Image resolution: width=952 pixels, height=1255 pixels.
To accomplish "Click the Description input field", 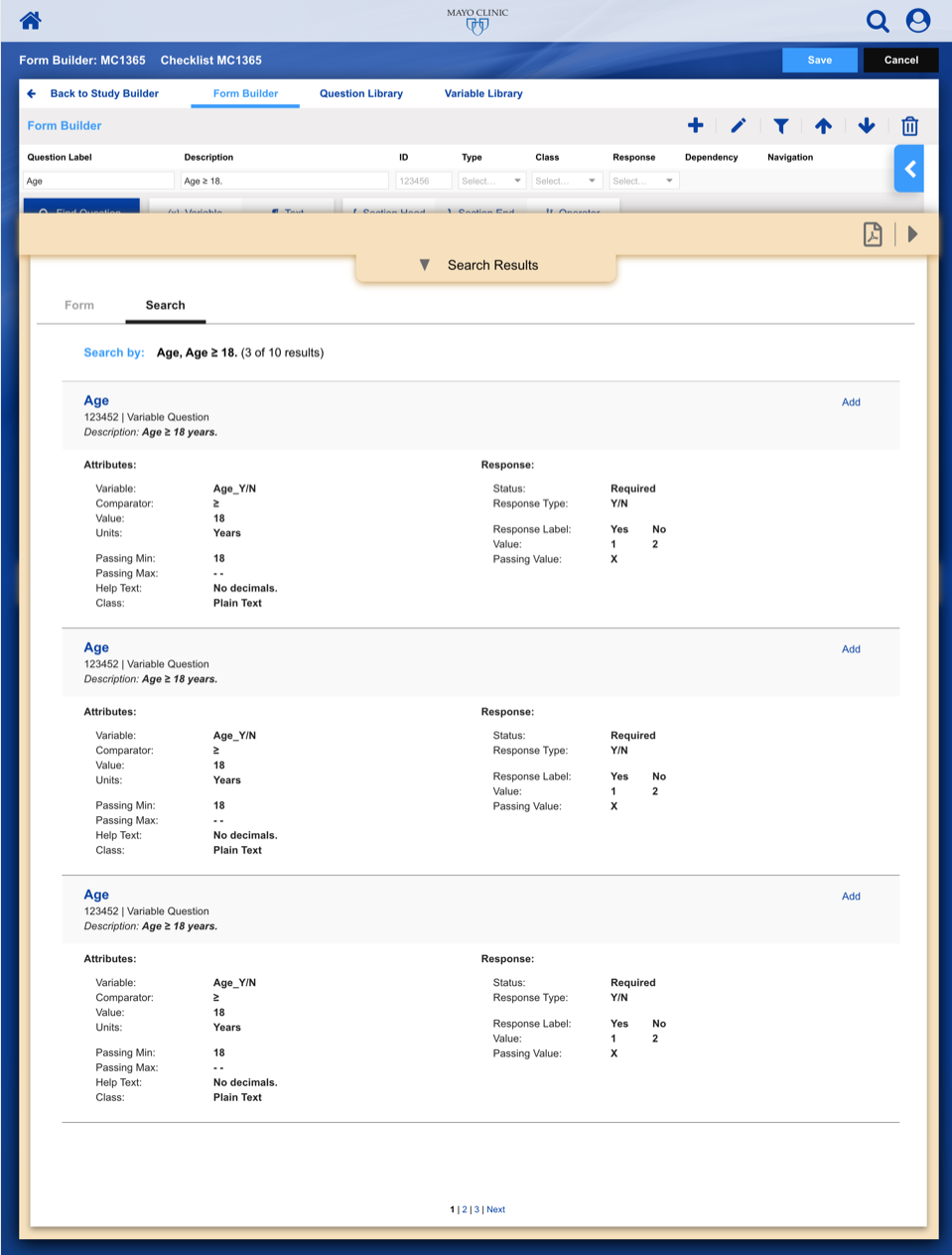I will tap(284, 181).
